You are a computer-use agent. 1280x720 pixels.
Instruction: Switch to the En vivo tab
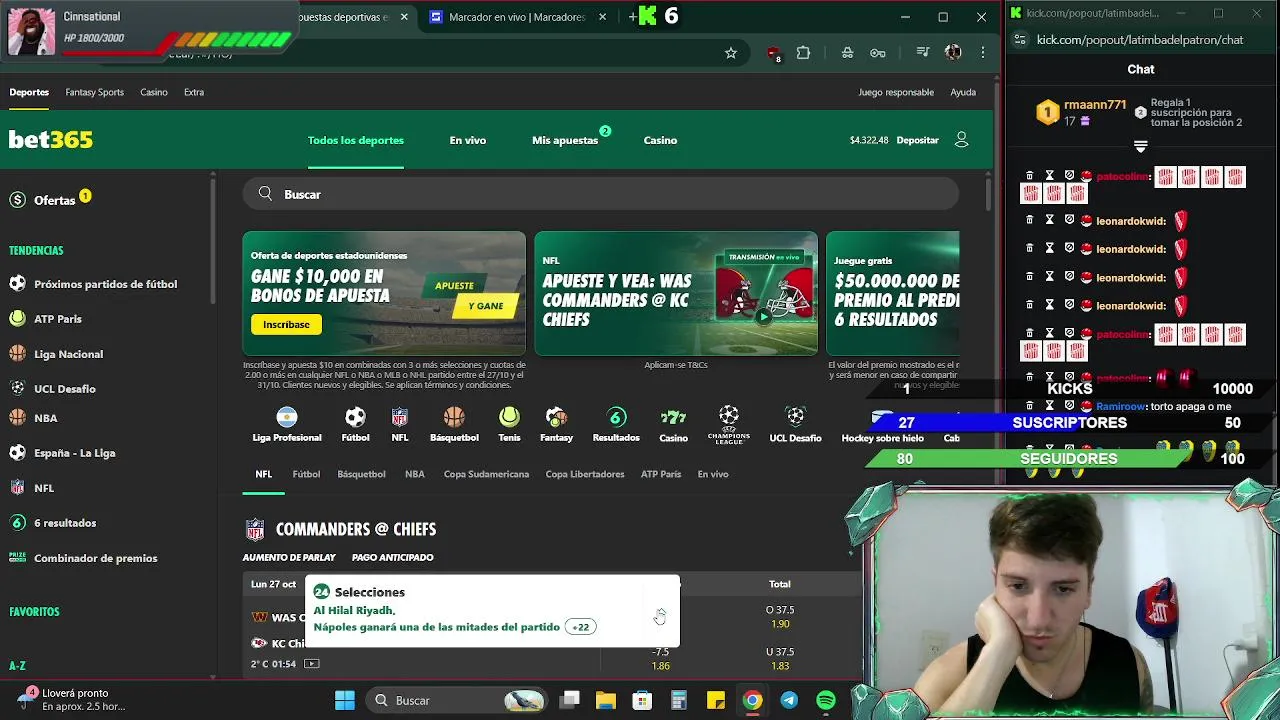468,140
